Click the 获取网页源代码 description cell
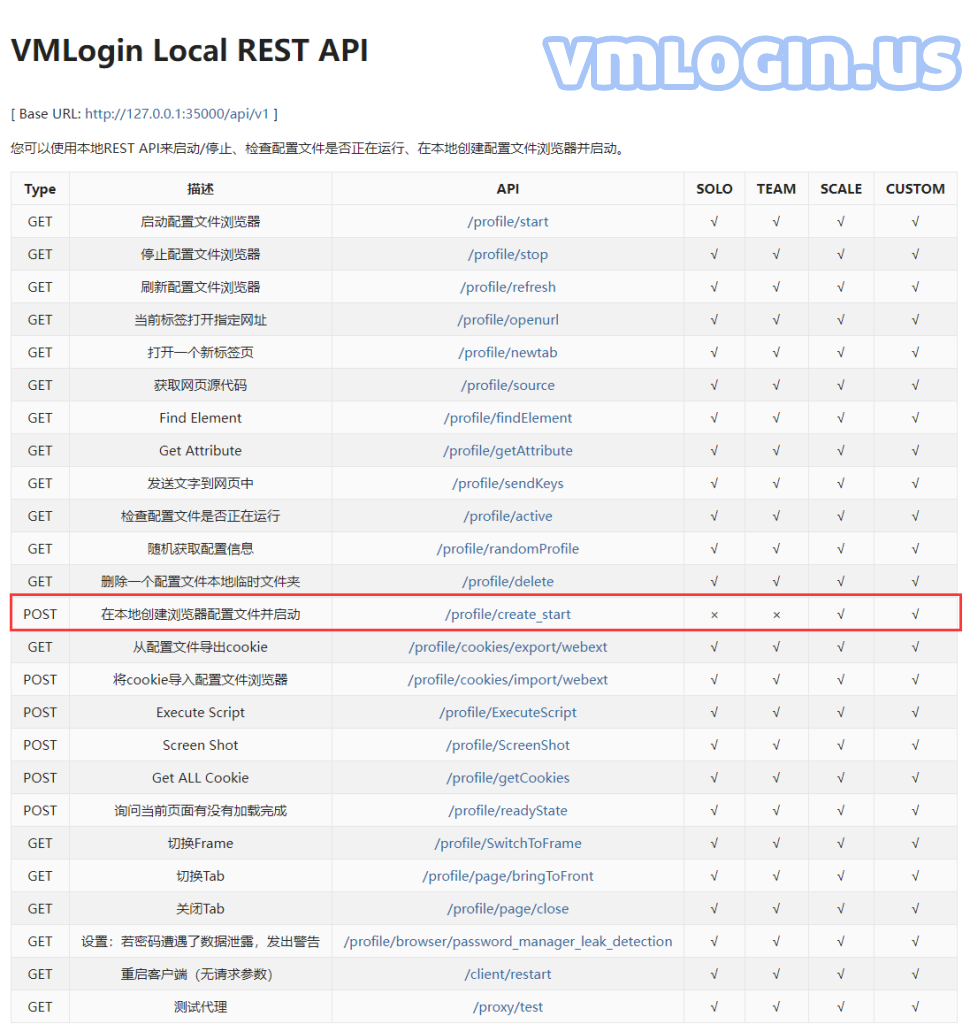 point(201,385)
